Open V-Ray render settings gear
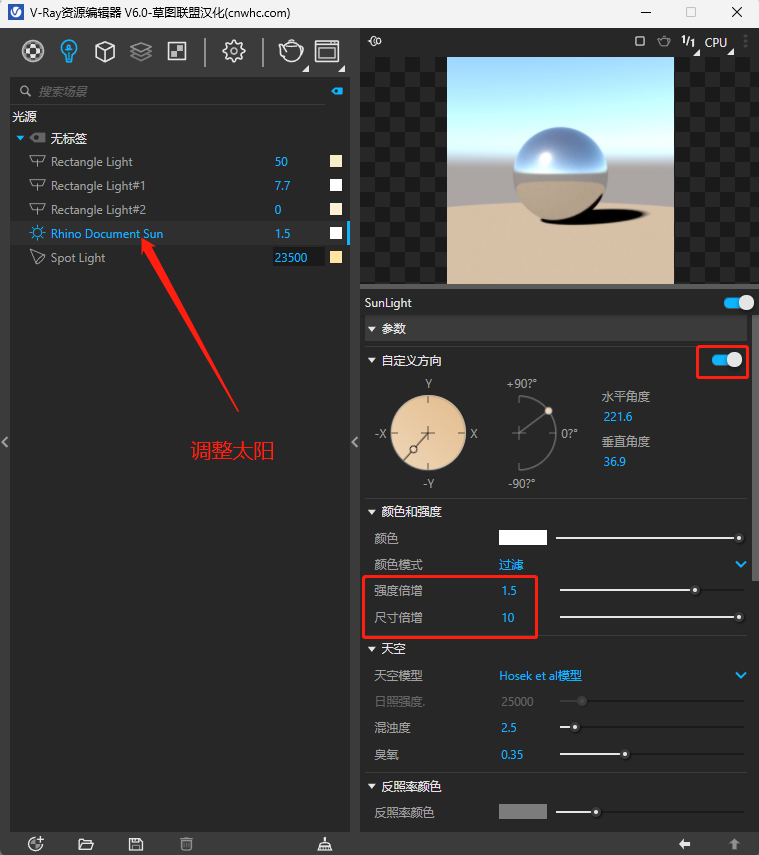Image resolution: width=759 pixels, height=855 pixels. [x=234, y=51]
